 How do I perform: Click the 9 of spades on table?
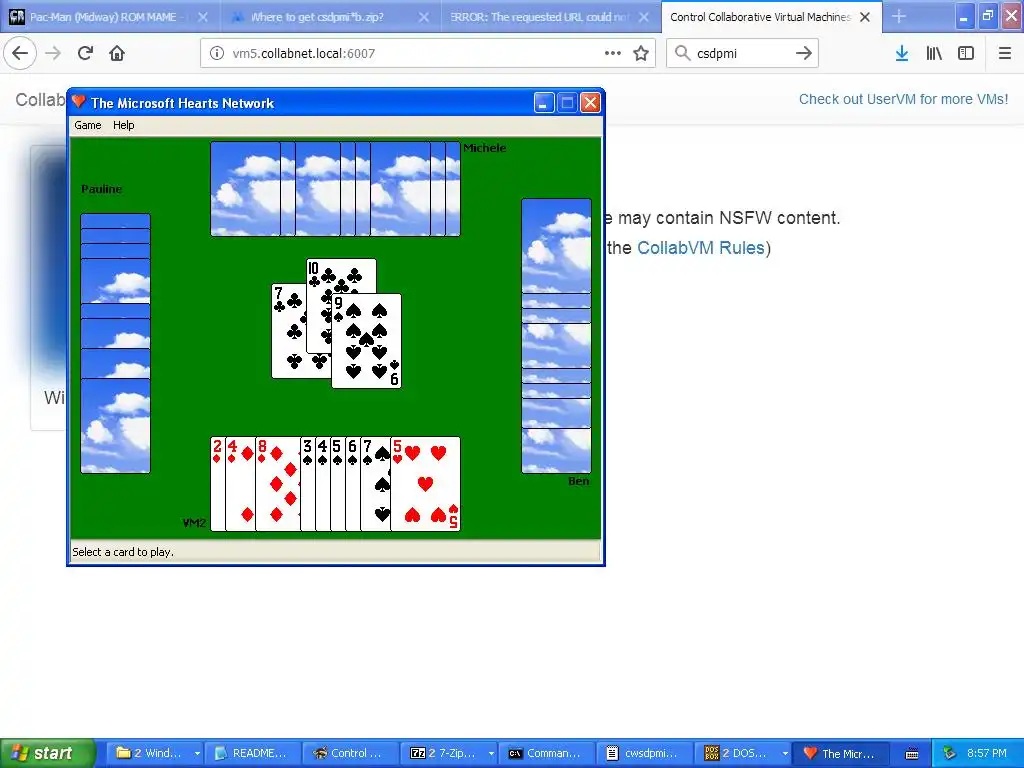[366, 341]
